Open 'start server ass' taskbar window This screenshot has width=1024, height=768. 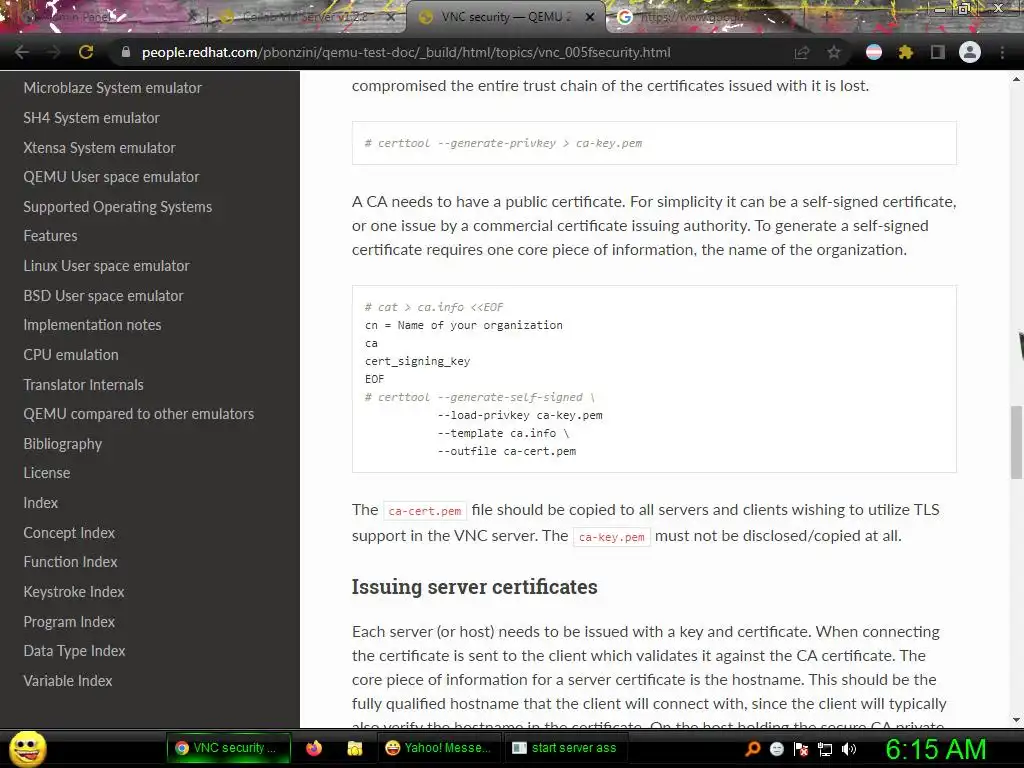click(565, 748)
